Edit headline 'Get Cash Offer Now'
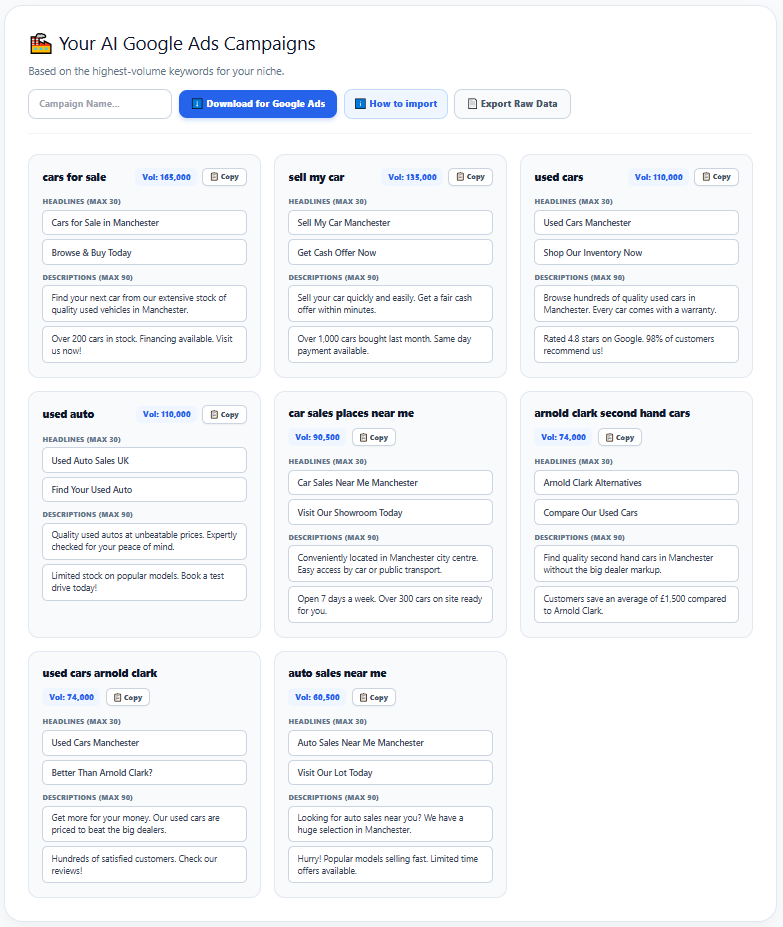The width and height of the screenshot is (783, 927). 390,252
